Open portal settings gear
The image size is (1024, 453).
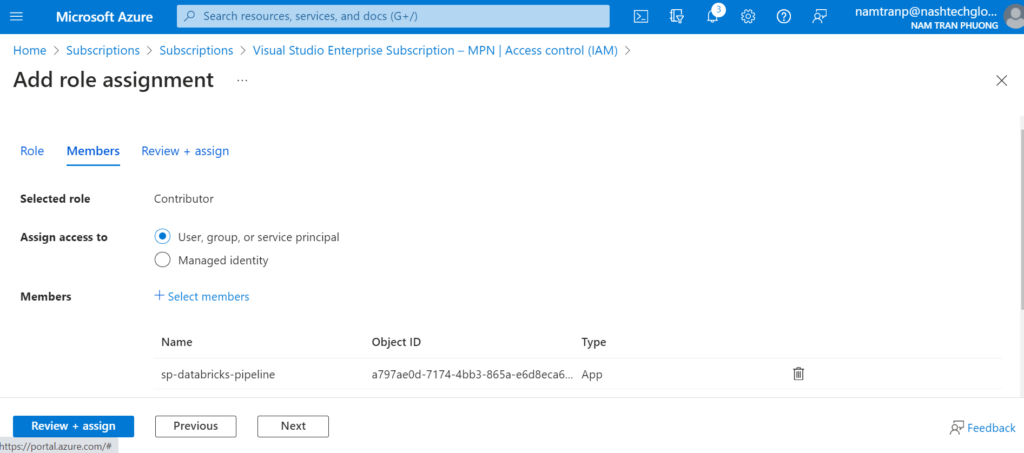[748, 16]
